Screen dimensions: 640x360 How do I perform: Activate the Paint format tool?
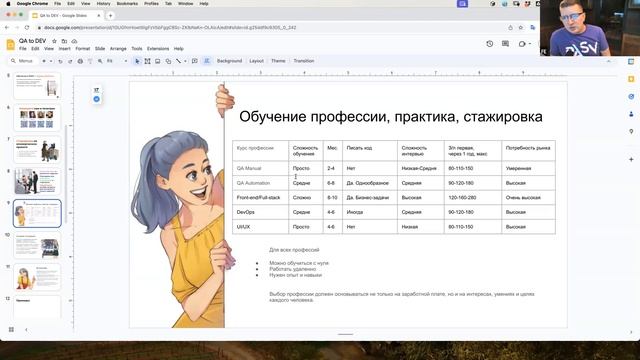[90, 61]
